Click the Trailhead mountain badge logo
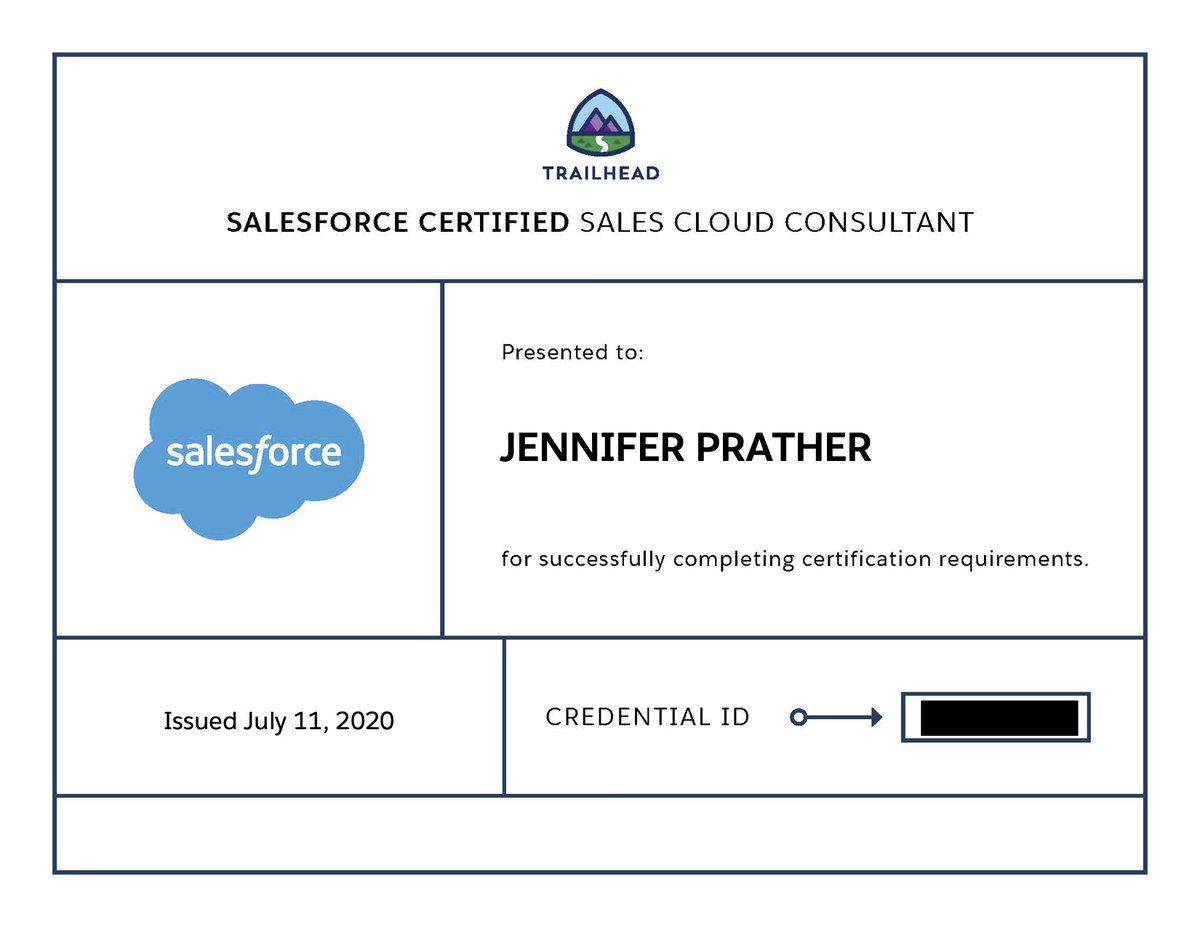 point(600,124)
